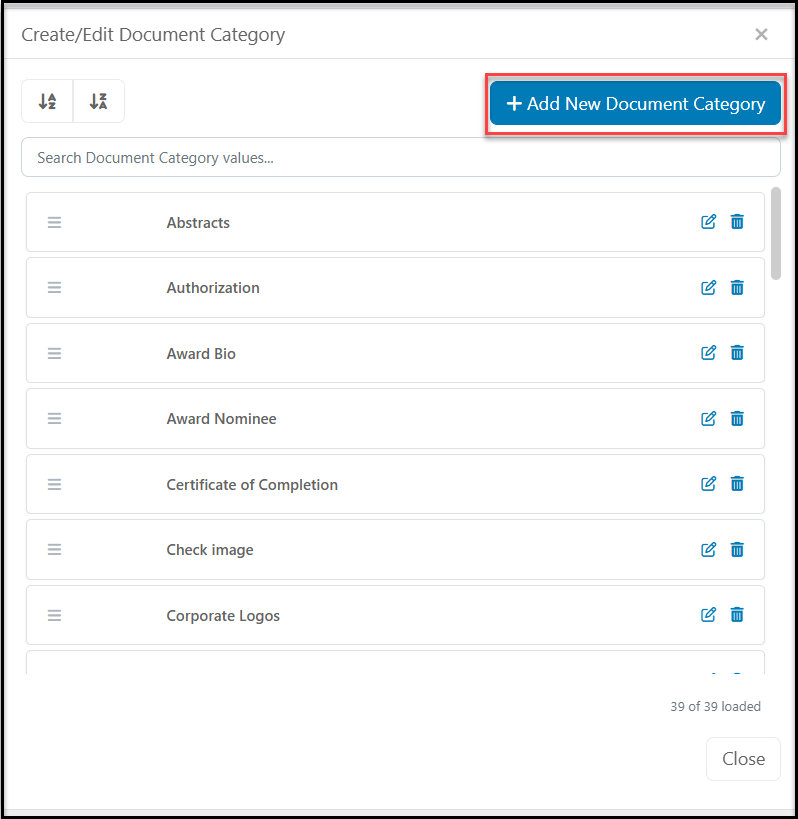This screenshot has height=819, width=798.
Task: Click the Create/Edit Document Category title
Action: (153, 35)
